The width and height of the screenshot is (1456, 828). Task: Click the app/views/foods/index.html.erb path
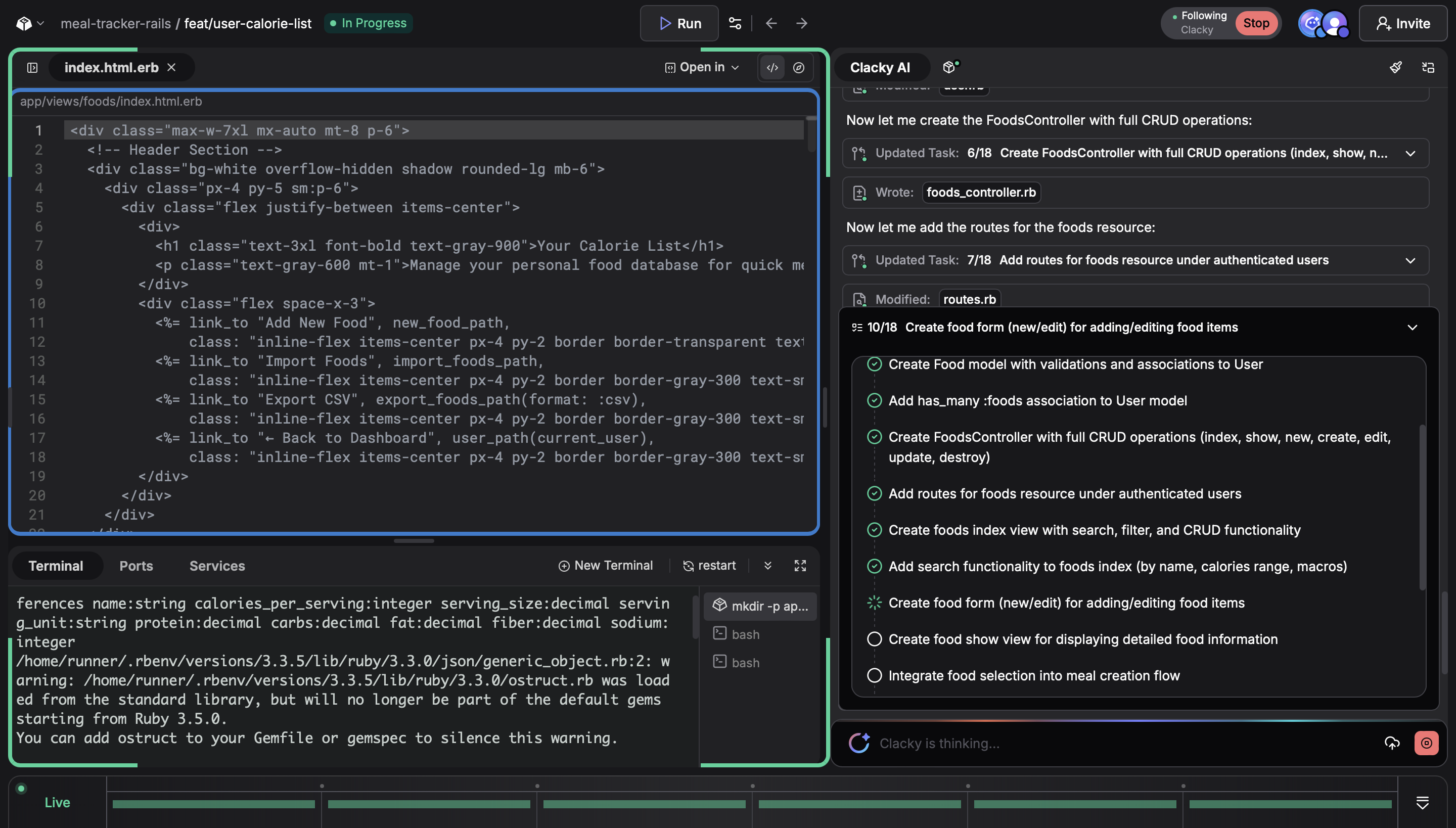111,101
